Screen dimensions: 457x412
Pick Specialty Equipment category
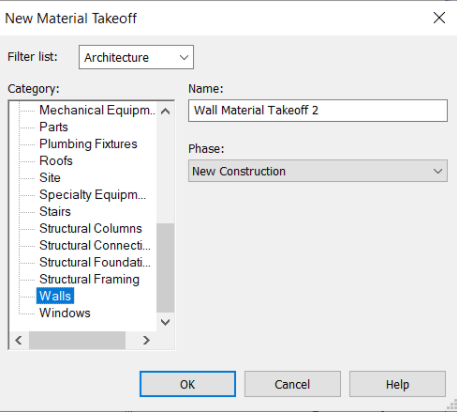(92, 195)
